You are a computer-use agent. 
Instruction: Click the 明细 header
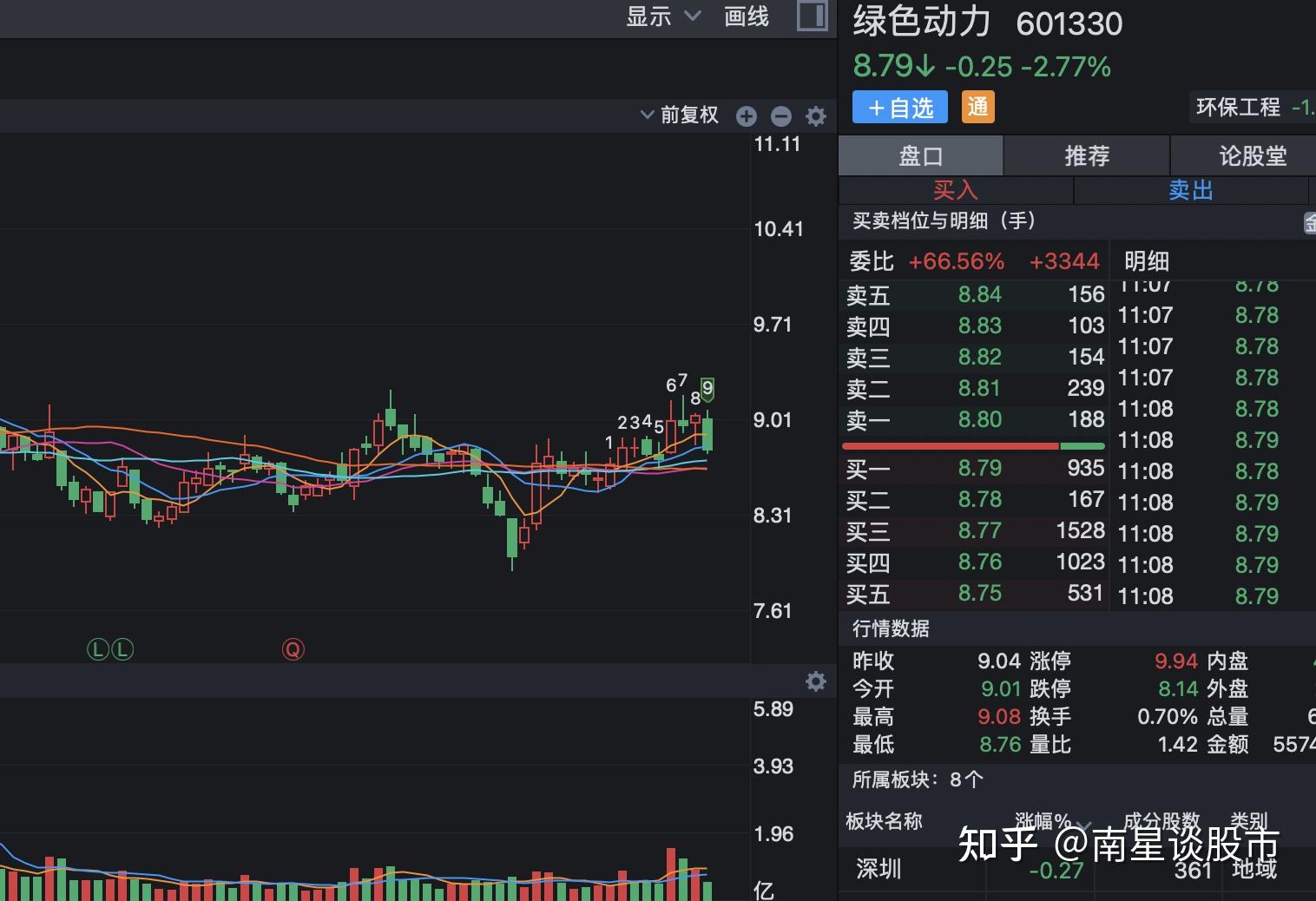point(1147,261)
